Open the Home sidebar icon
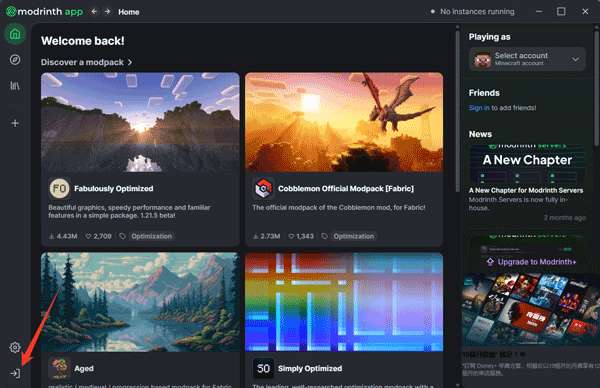This screenshot has width=600, height=388. tap(15, 34)
